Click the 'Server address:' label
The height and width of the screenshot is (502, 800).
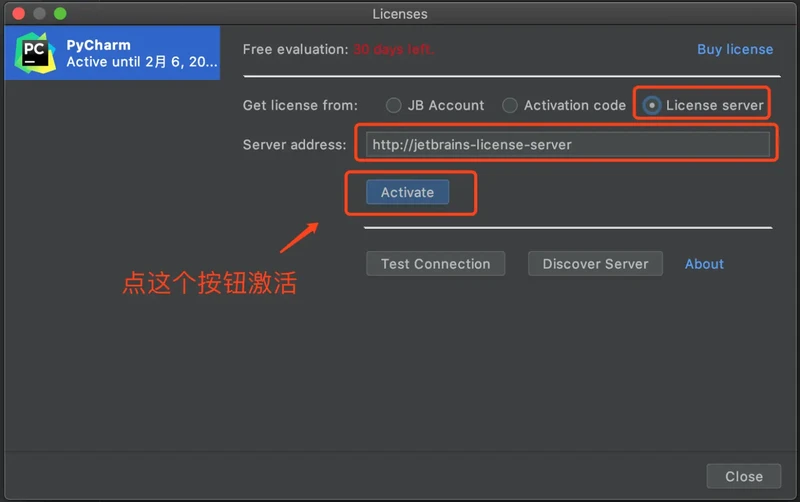click(294, 144)
